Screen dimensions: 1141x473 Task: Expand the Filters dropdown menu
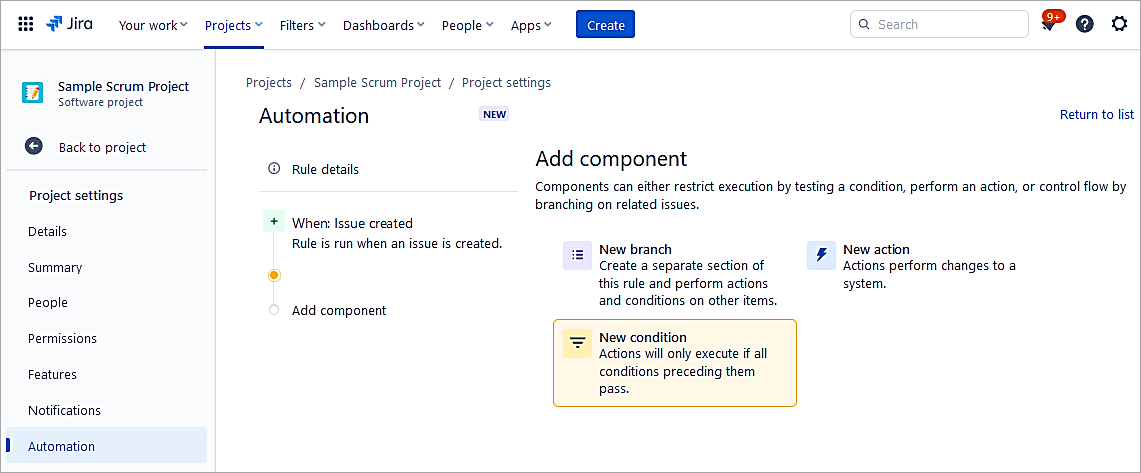tap(302, 25)
